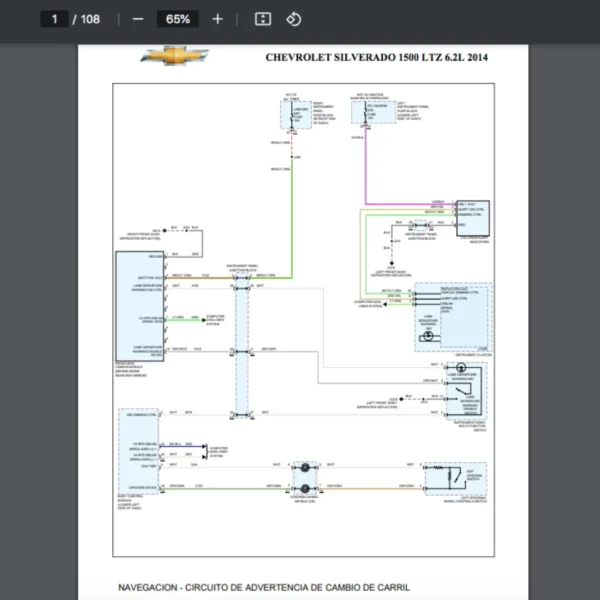Click the 65% zoom level field

(178, 19)
